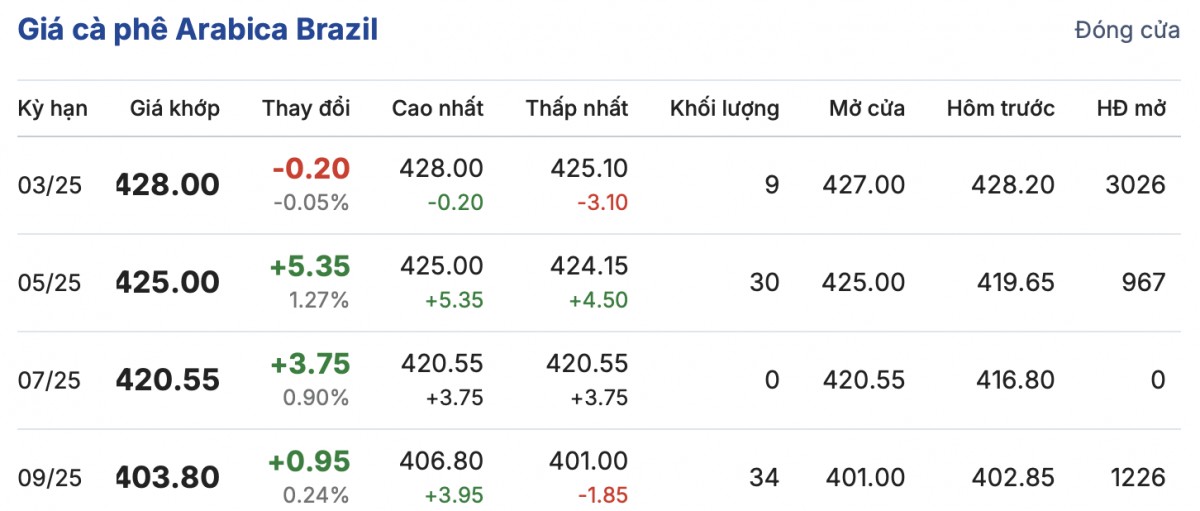The width and height of the screenshot is (1200, 511).
Task: Click the "Hôm trước" column header
Action: (x=1000, y=108)
